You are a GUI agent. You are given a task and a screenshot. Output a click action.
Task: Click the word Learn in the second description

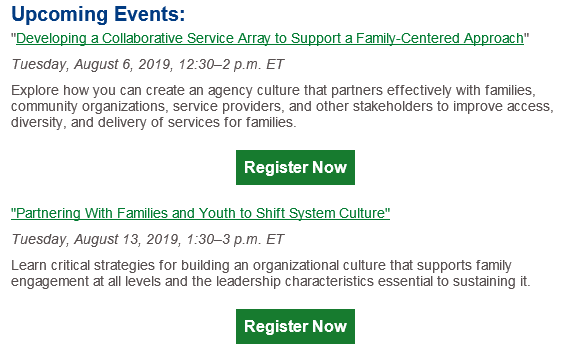pyautogui.click(x=29, y=266)
